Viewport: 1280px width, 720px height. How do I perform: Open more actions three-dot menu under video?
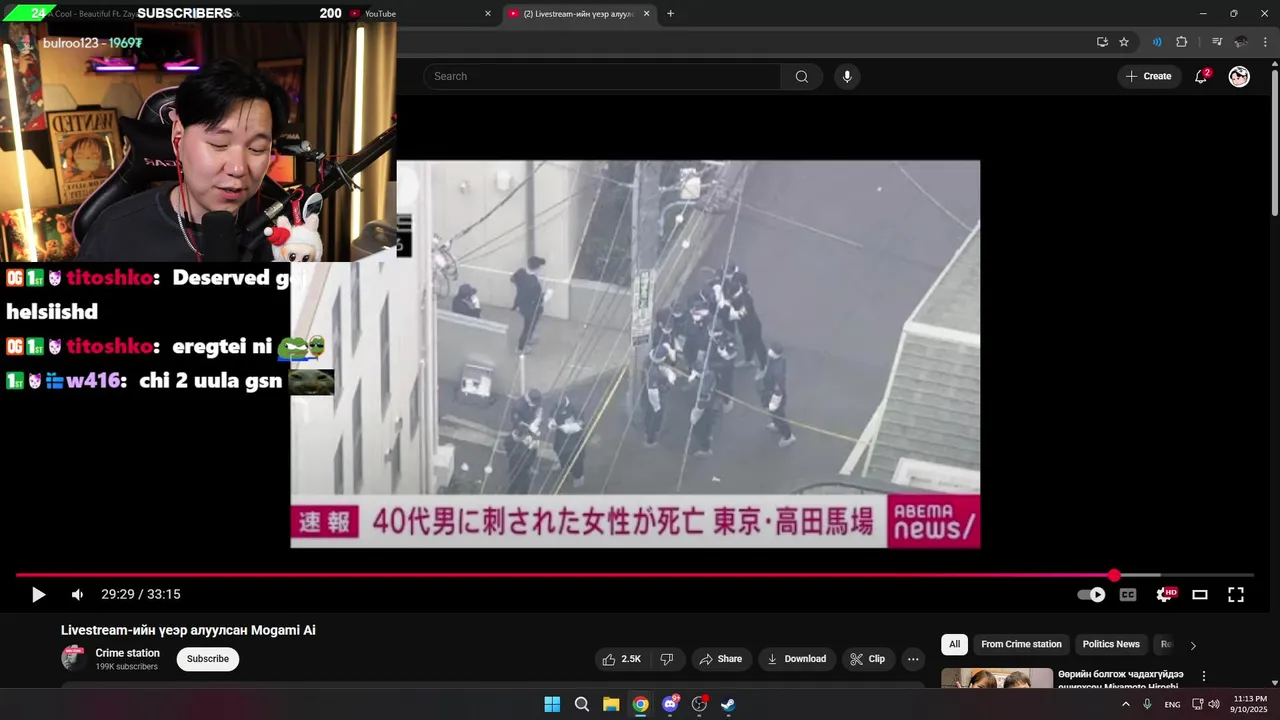[x=913, y=659]
